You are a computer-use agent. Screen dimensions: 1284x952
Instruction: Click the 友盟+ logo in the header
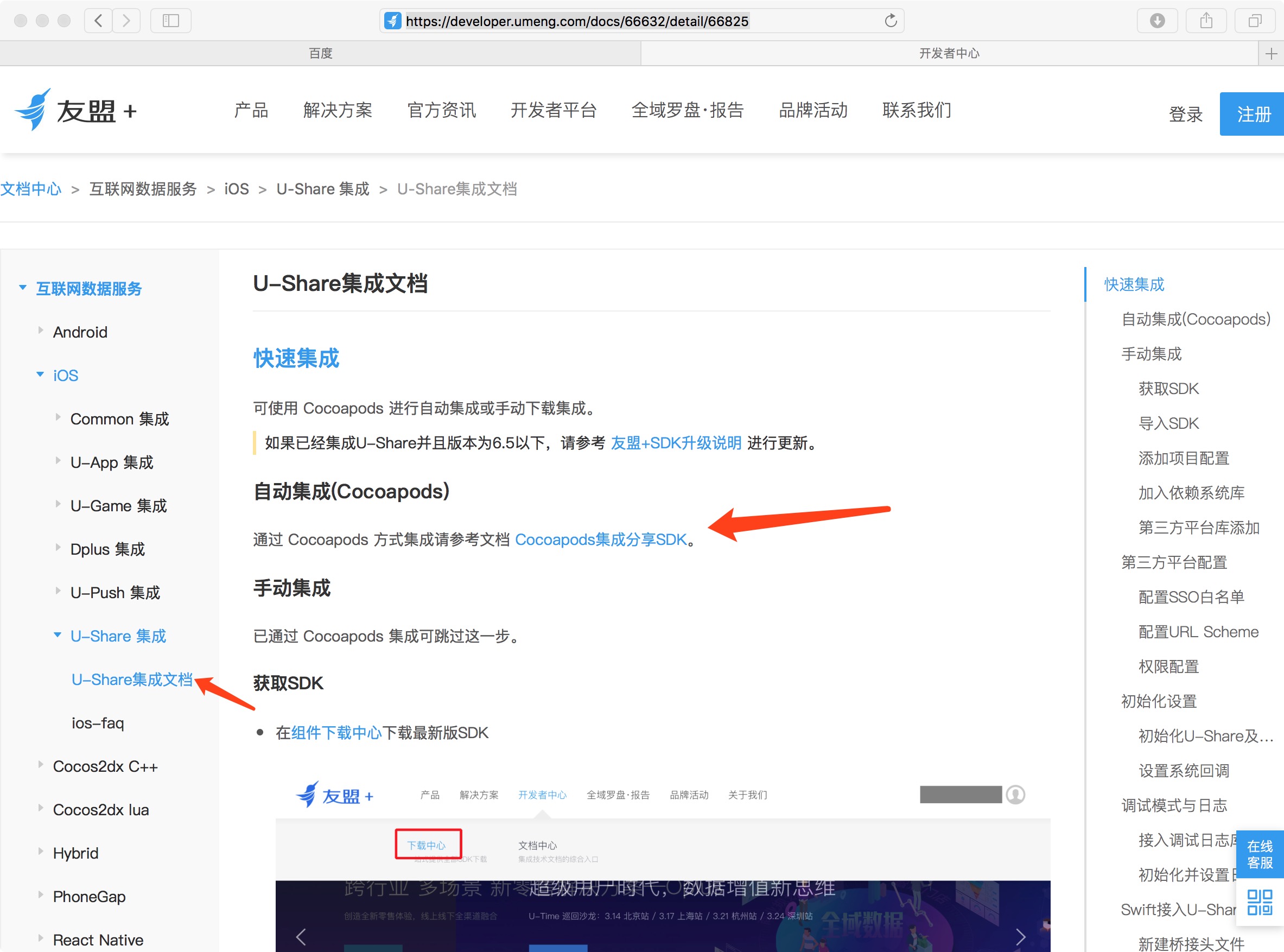[75, 110]
